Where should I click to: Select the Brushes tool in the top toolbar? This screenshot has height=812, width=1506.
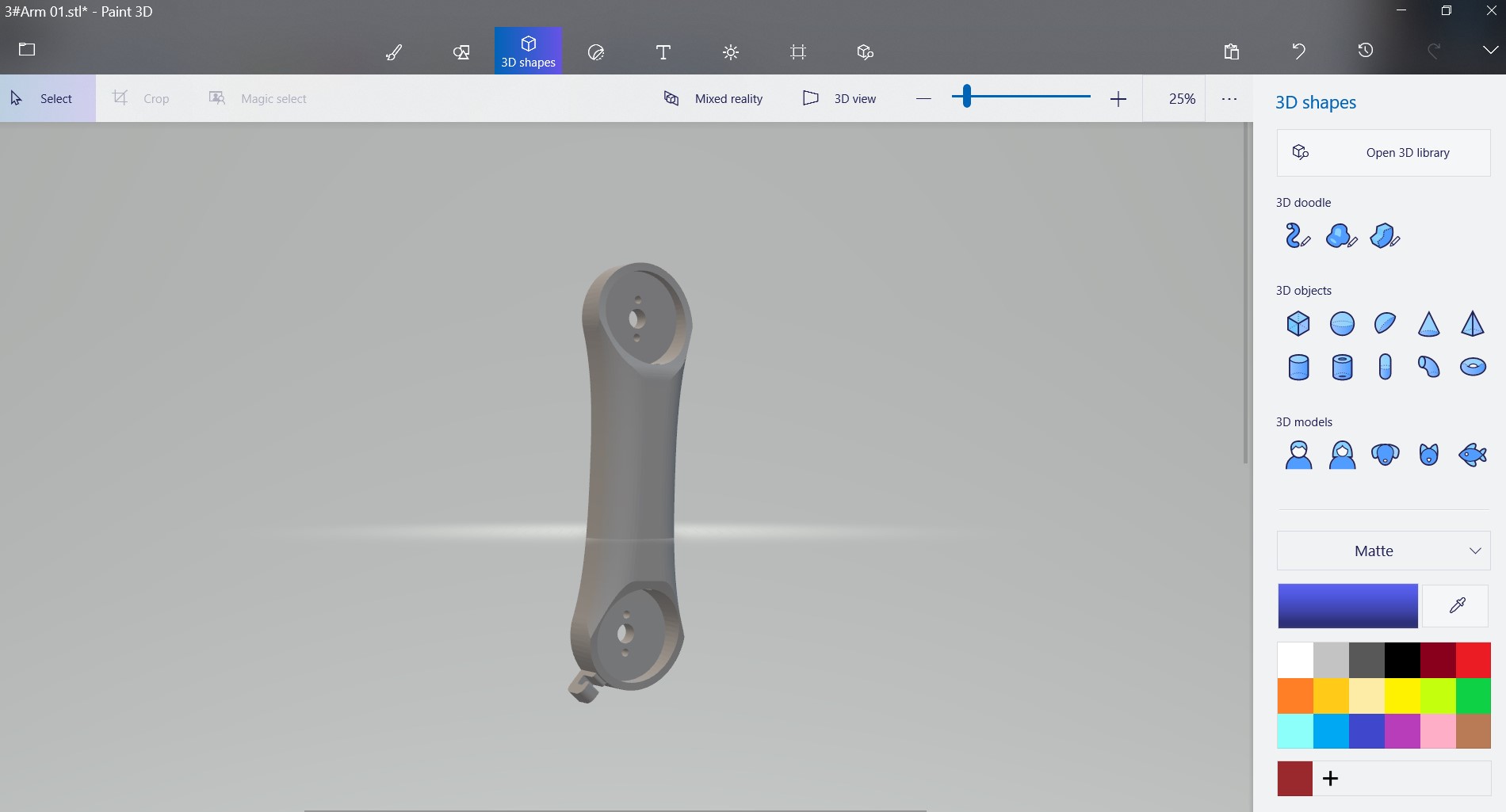pos(394,51)
